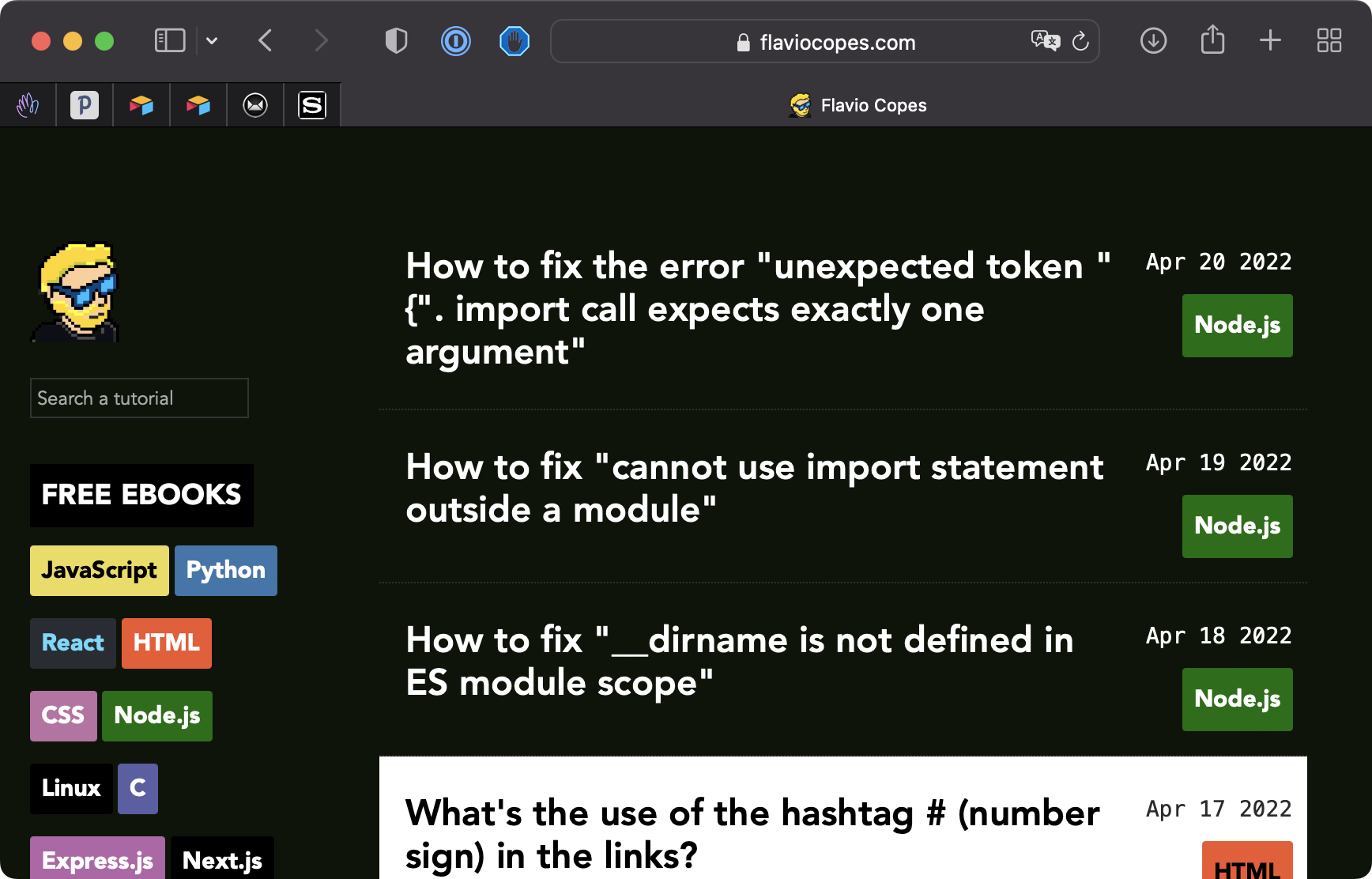This screenshot has width=1372, height=879.
Task: Open the 1Password extension icon
Action: (455, 41)
